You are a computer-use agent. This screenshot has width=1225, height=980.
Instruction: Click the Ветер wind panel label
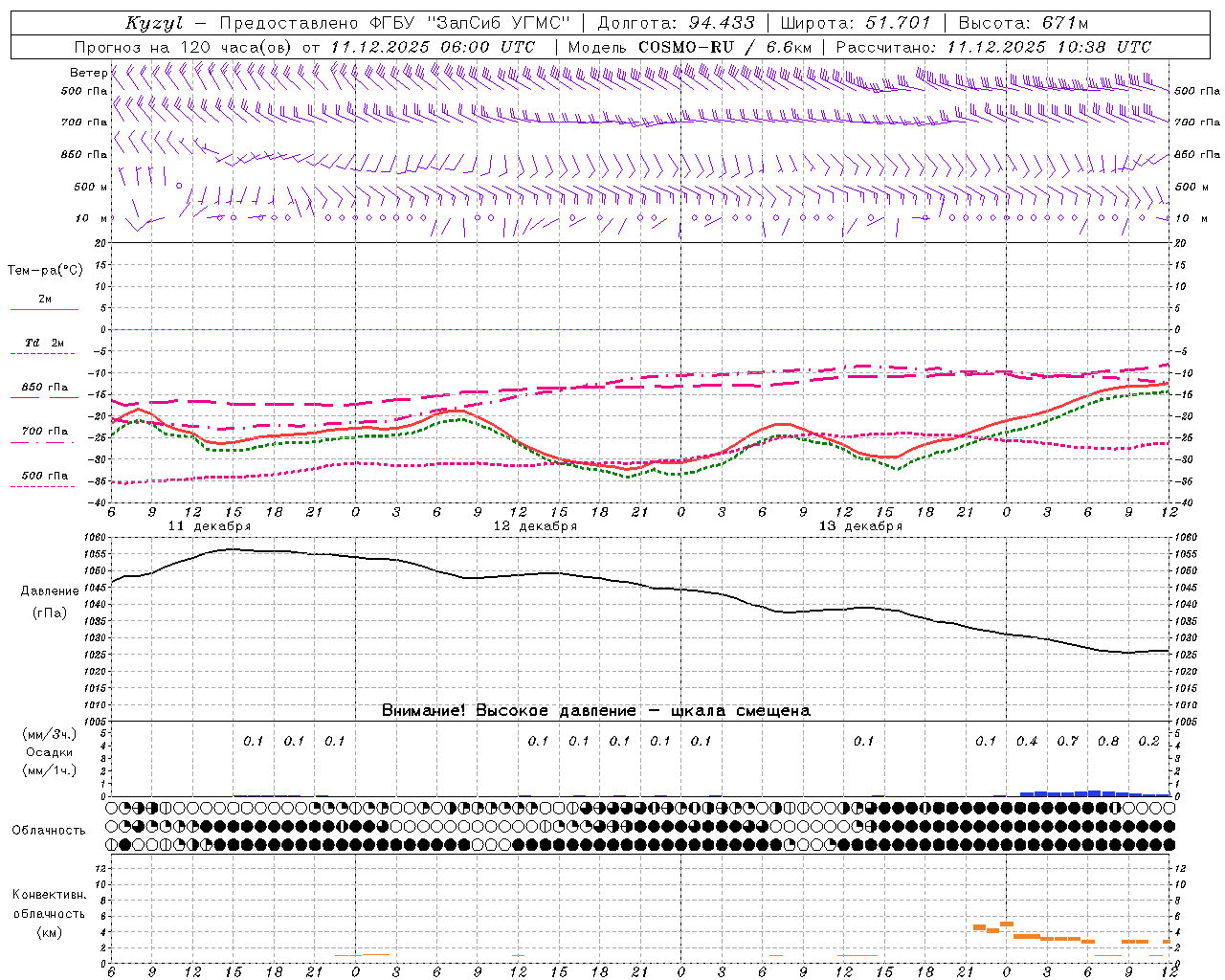[88, 73]
